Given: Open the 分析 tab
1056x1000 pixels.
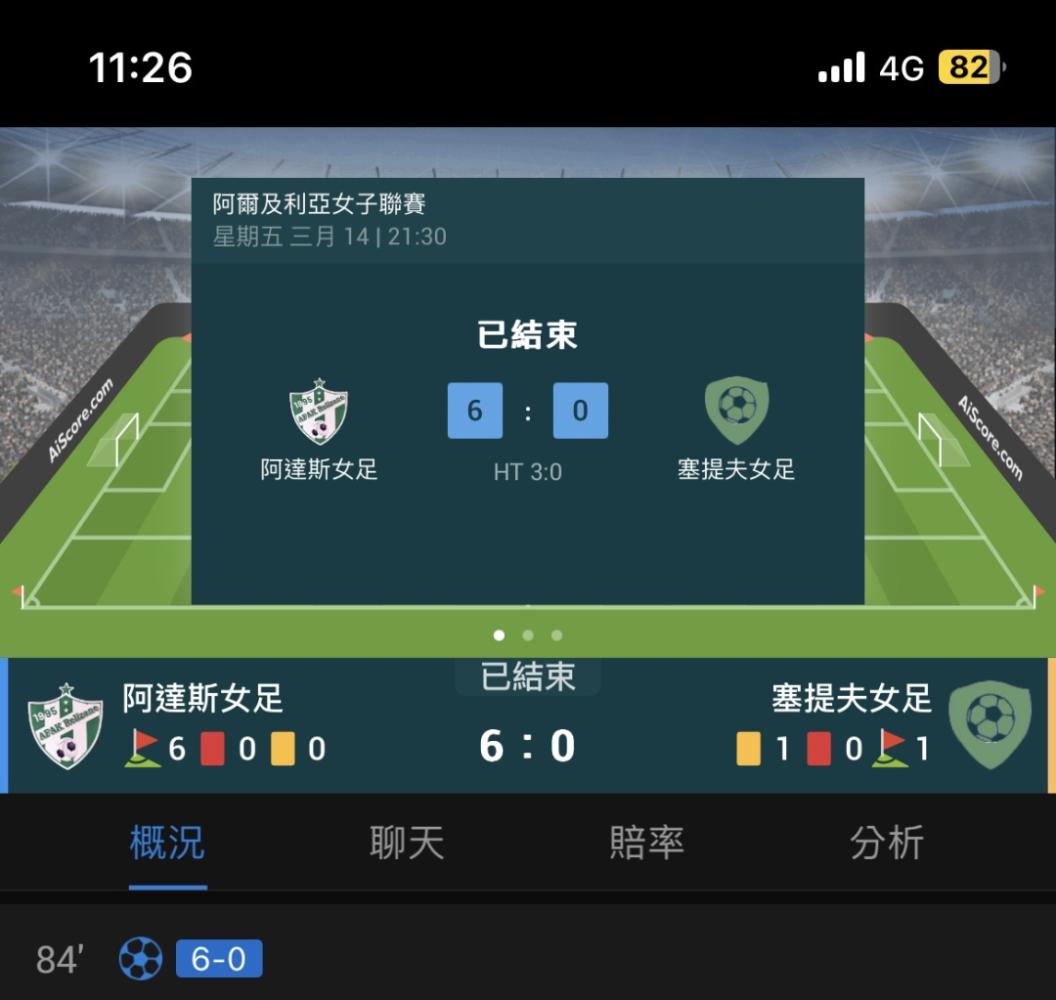Looking at the screenshot, I should (886, 842).
